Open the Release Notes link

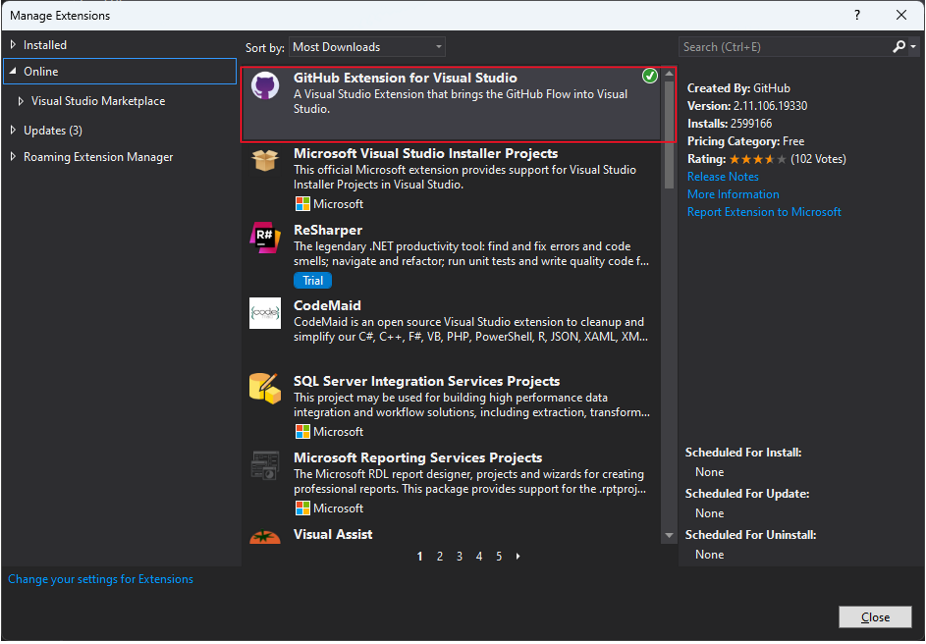click(x=722, y=176)
